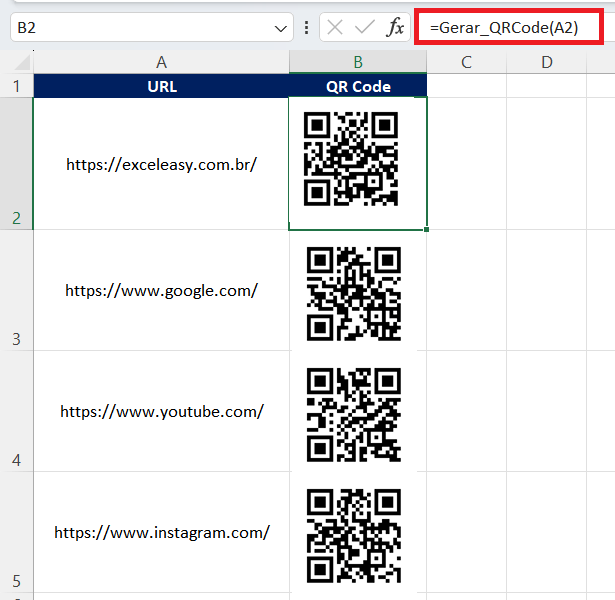Image resolution: width=615 pixels, height=600 pixels.
Task: Select column A header
Action: pyautogui.click(x=161, y=62)
